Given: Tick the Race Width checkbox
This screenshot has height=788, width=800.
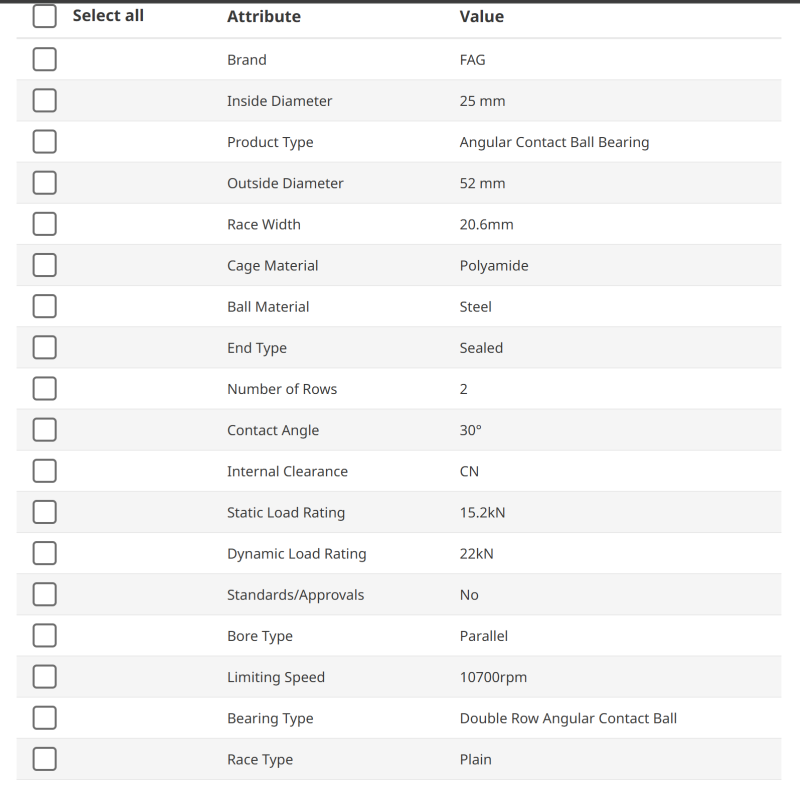Looking at the screenshot, I should click(44, 224).
